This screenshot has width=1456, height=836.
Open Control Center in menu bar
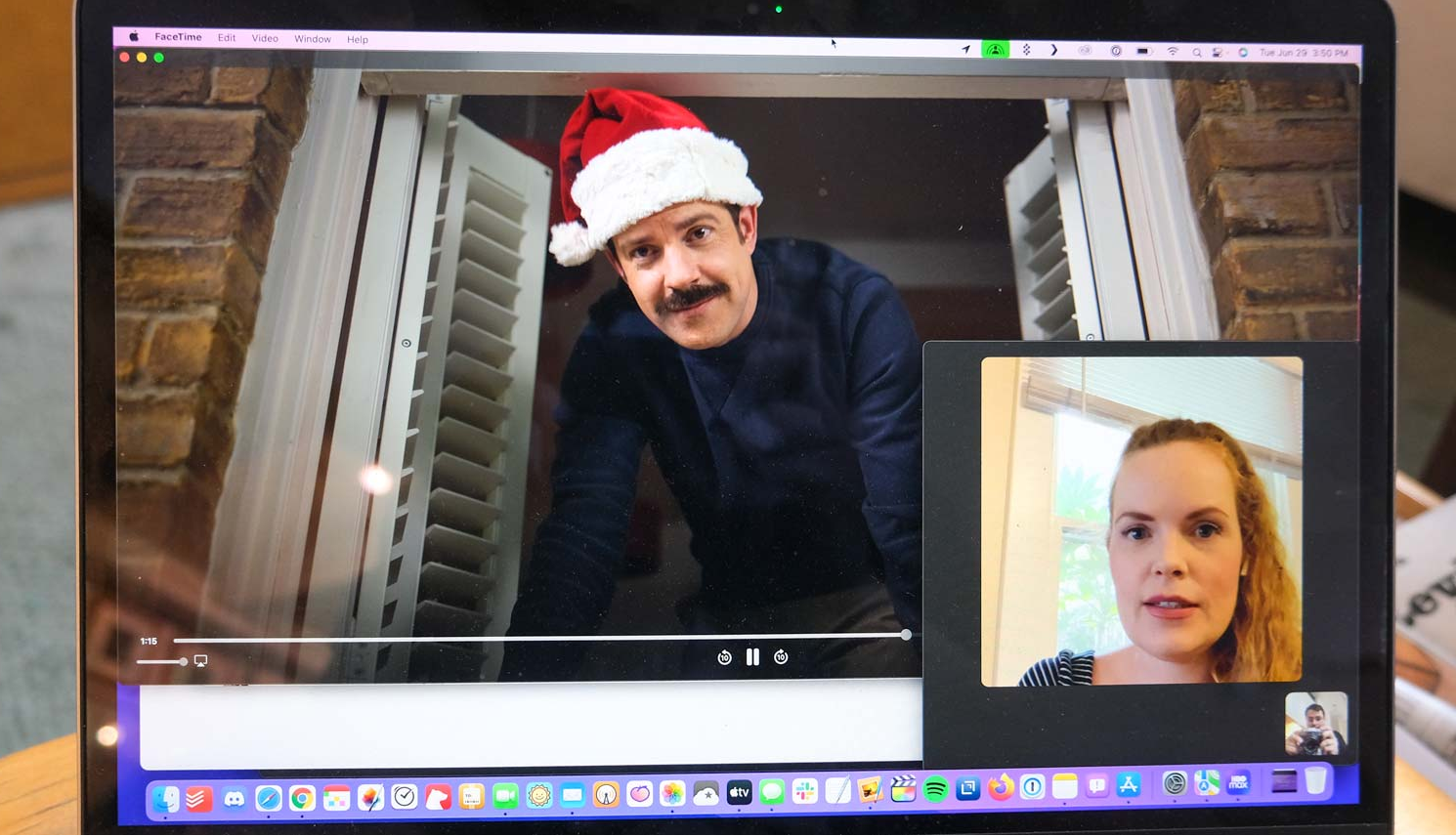(x=1218, y=53)
